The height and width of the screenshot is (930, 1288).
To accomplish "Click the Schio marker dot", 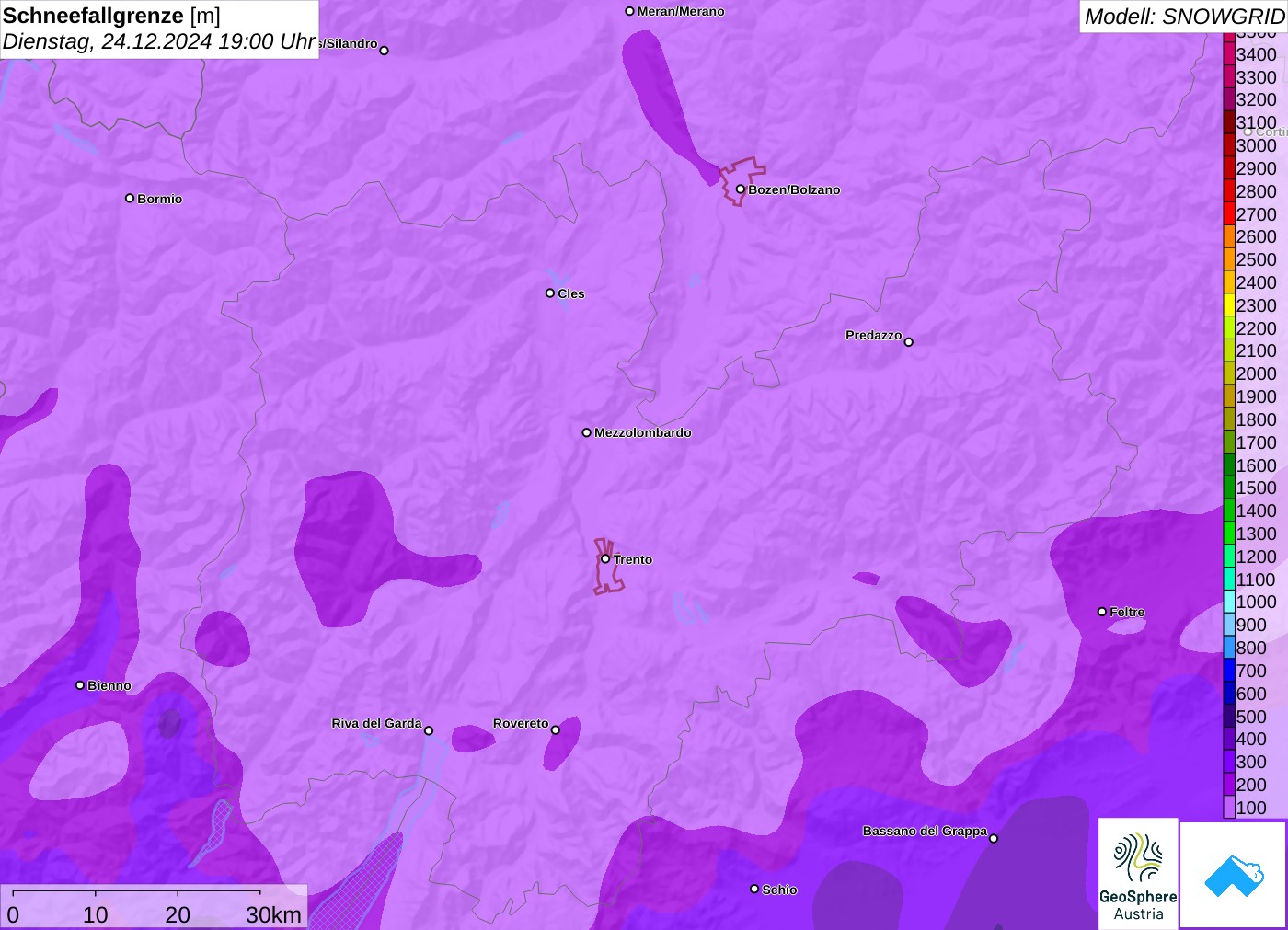I will point(754,889).
